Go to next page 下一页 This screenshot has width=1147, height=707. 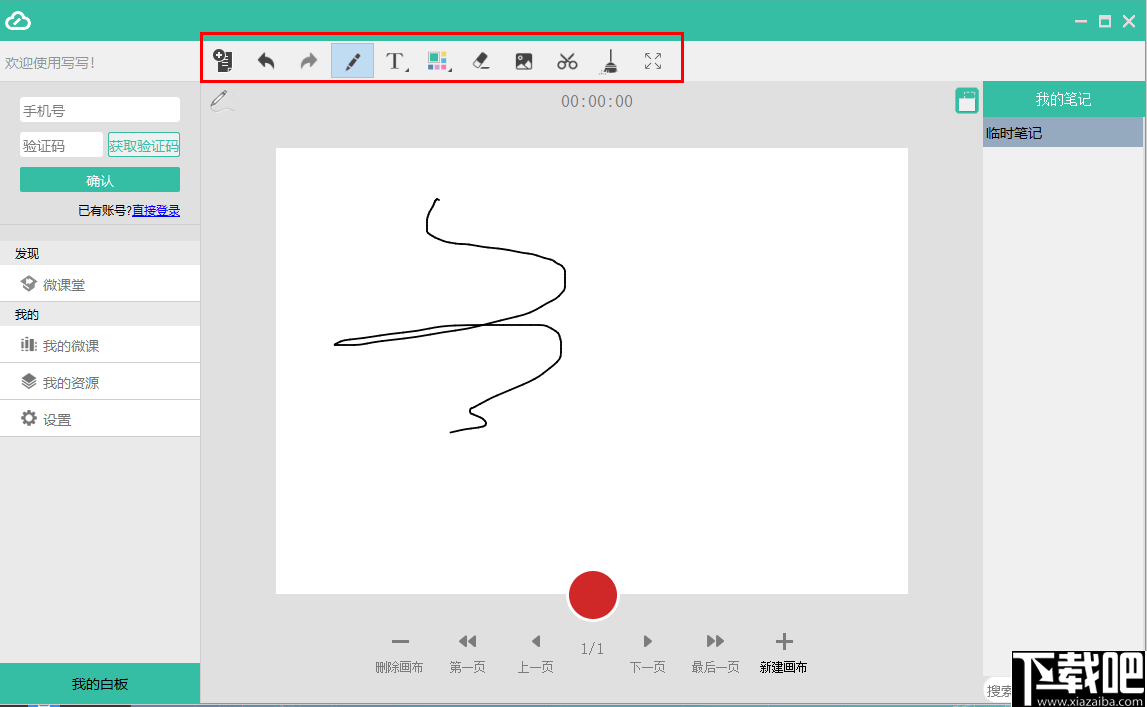click(x=647, y=654)
